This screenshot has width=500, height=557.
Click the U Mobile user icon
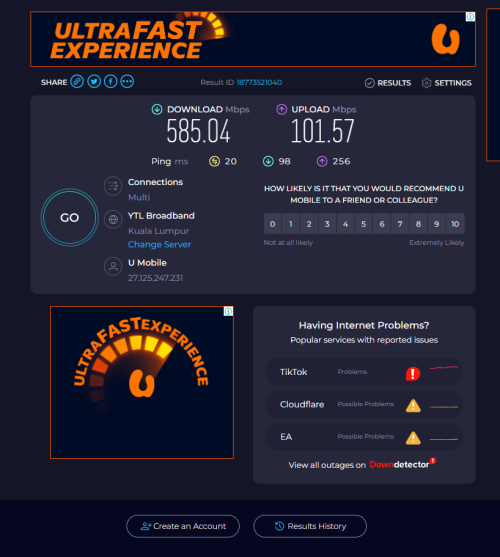[x=113, y=266]
